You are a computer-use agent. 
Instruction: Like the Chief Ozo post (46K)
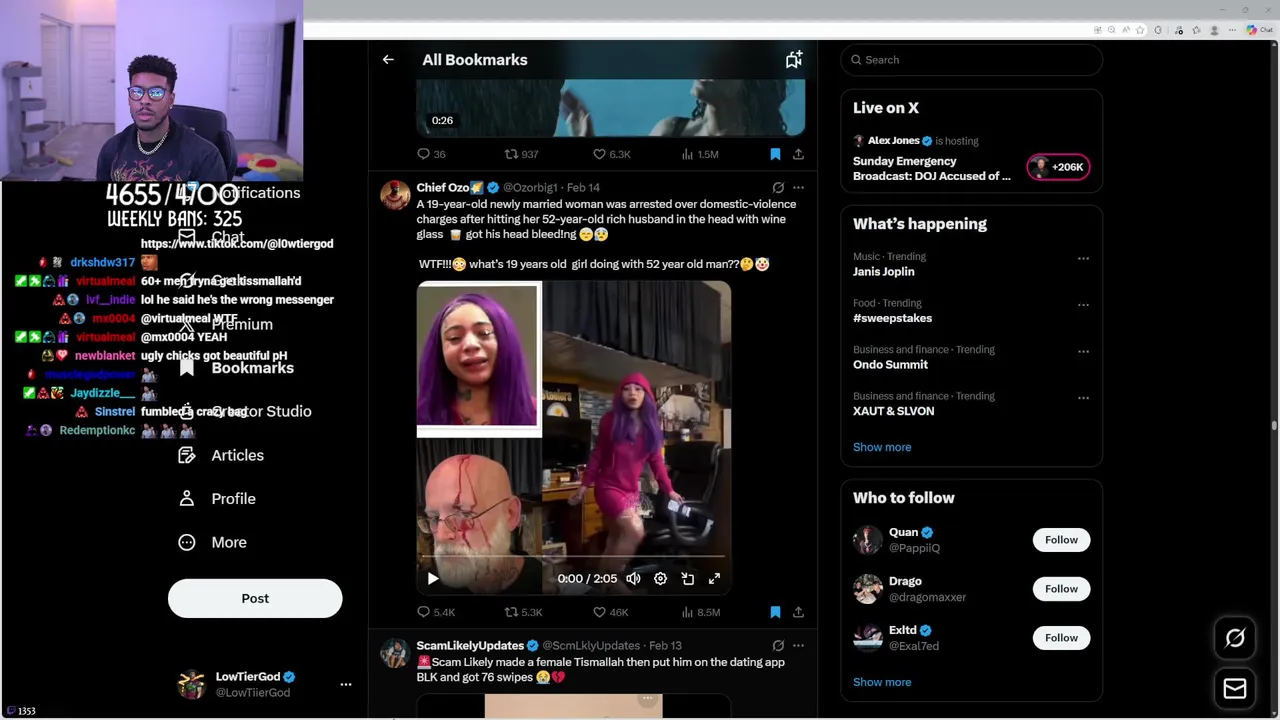pos(610,612)
